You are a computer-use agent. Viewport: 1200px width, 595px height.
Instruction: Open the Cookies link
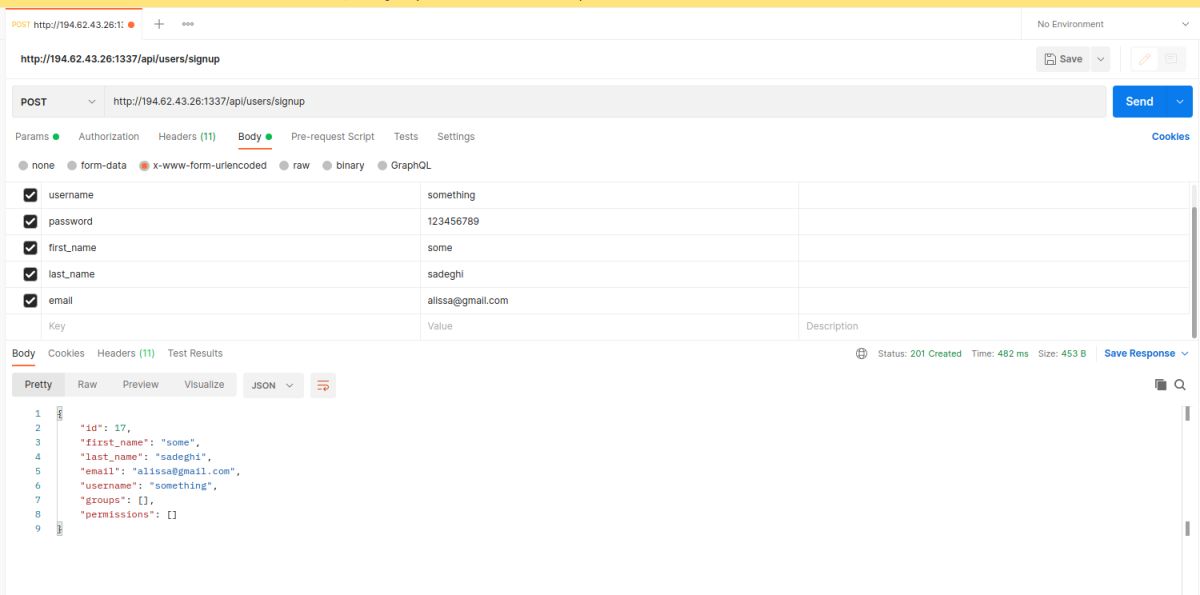[x=1171, y=137]
